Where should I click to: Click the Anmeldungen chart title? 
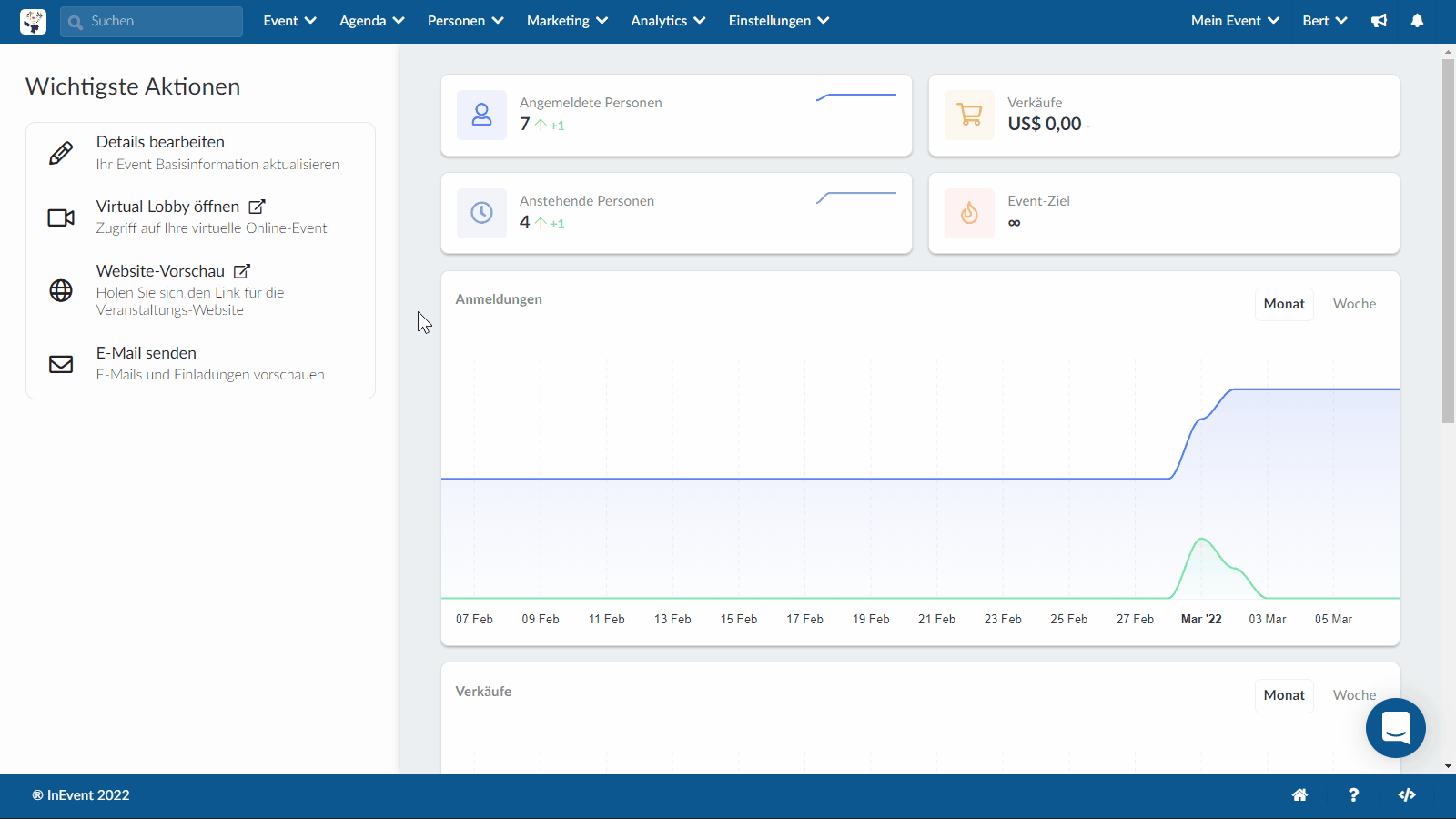click(499, 299)
